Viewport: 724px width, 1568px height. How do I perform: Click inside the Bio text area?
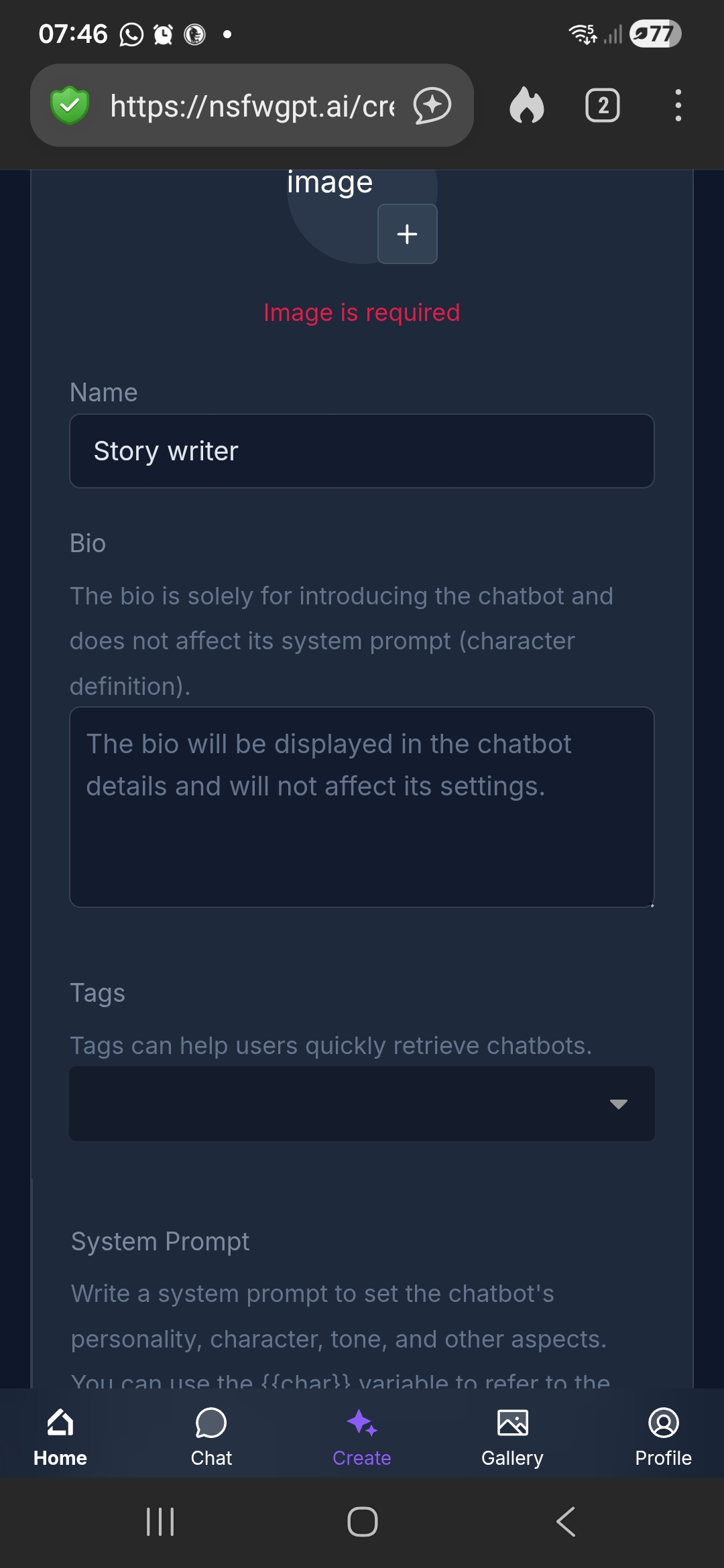point(362,804)
